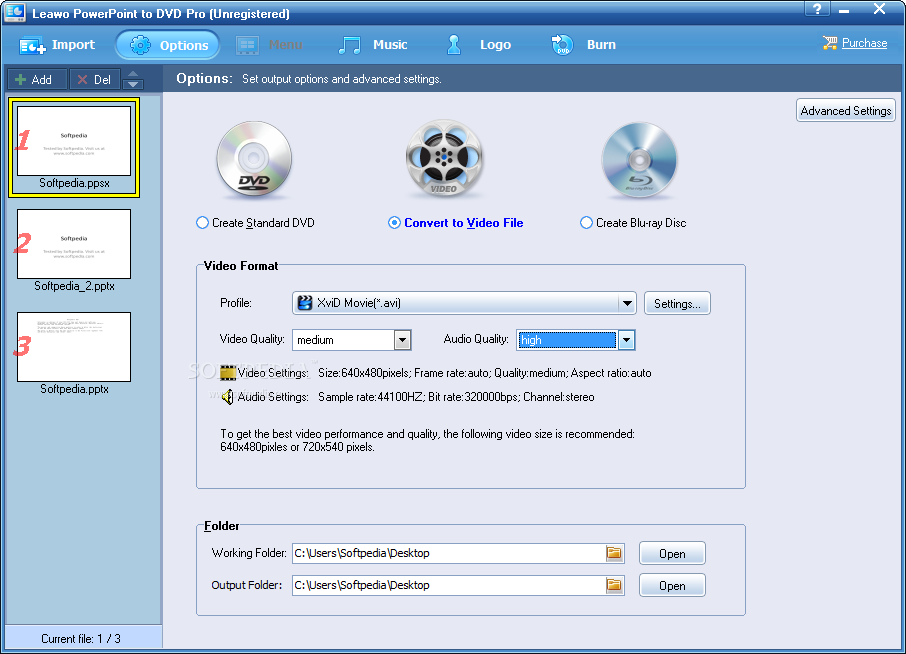906x654 pixels.
Task: Select the Softpedia.ppsx thumbnail
Action: [74, 147]
